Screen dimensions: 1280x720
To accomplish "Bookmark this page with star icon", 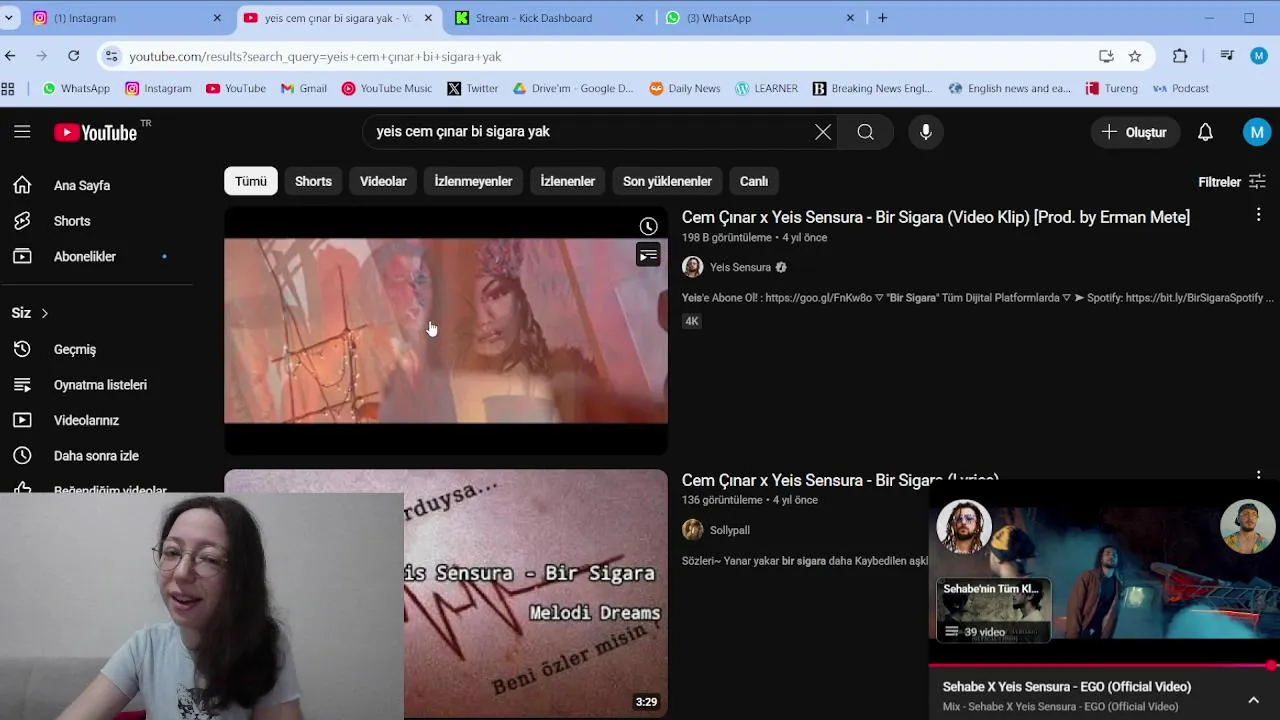I will (1135, 56).
